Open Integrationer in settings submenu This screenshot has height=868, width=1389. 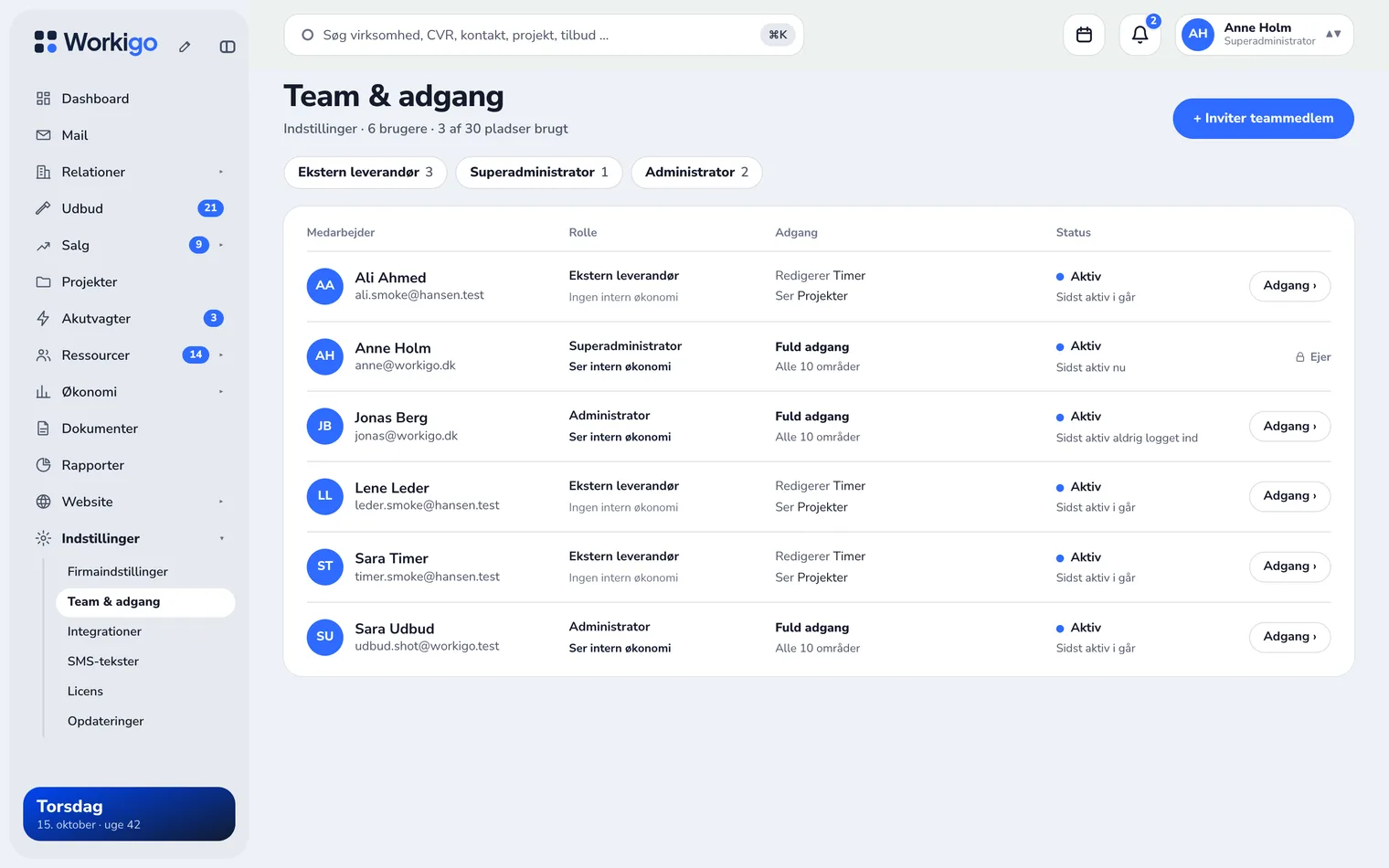(x=104, y=631)
